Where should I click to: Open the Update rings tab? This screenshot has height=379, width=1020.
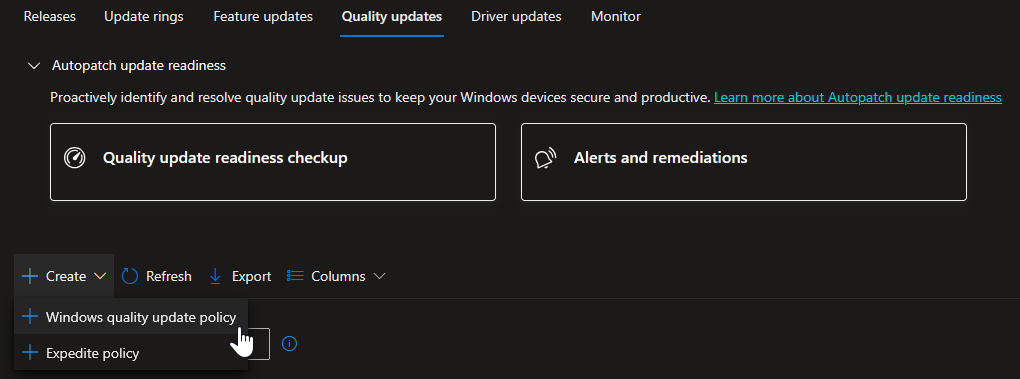144,17
